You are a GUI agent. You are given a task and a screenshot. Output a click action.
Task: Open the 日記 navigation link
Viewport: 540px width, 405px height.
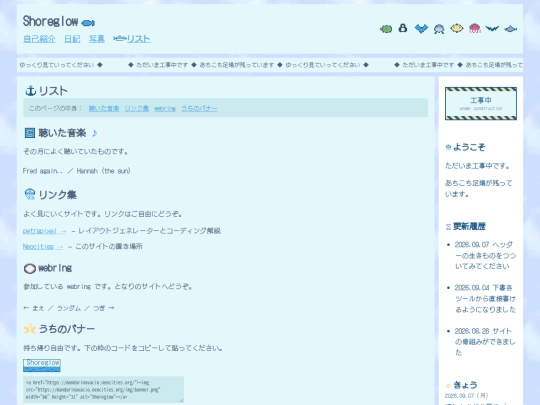tap(72, 39)
